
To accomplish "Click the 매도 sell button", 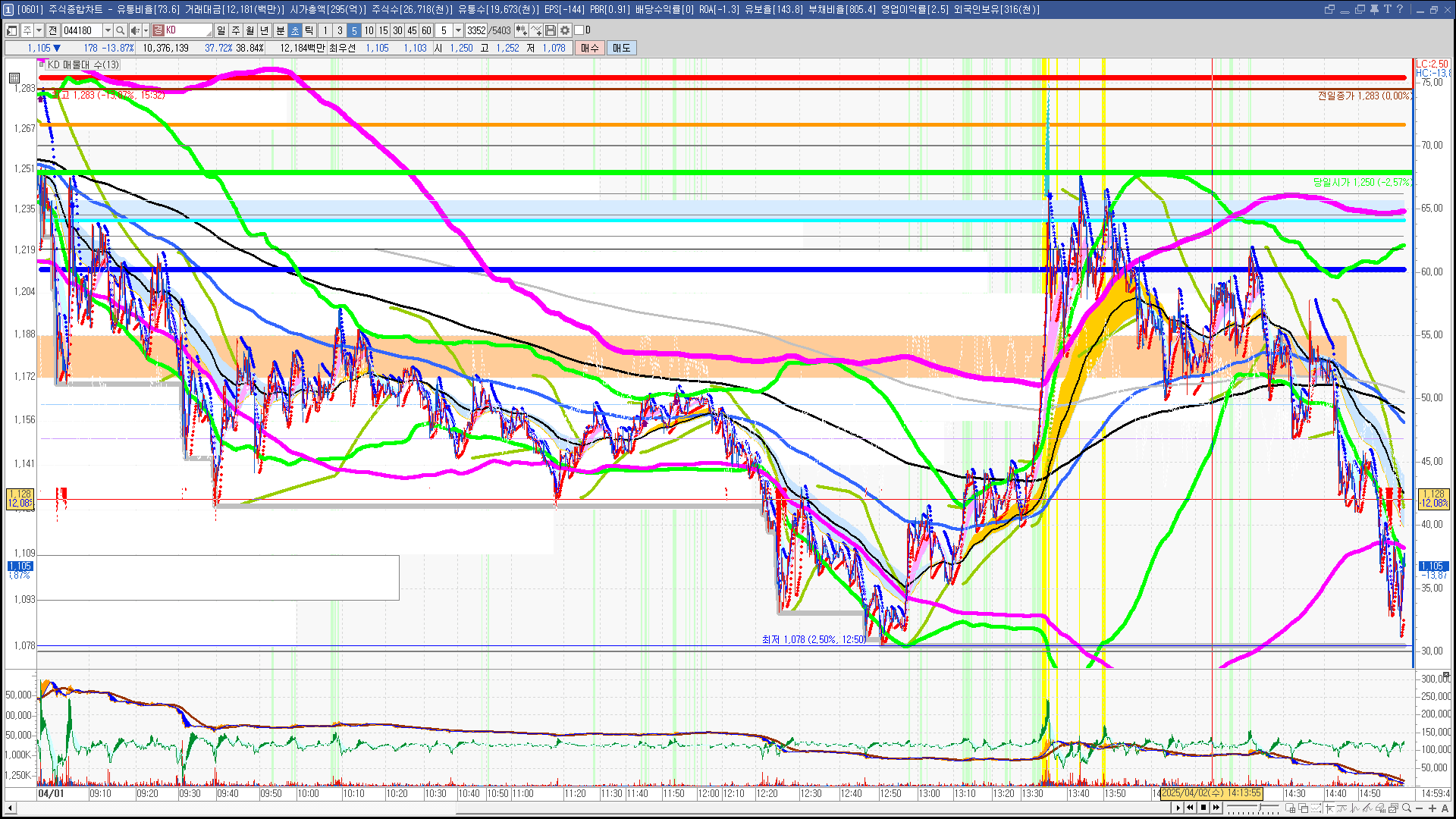I will tap(622, 48).
